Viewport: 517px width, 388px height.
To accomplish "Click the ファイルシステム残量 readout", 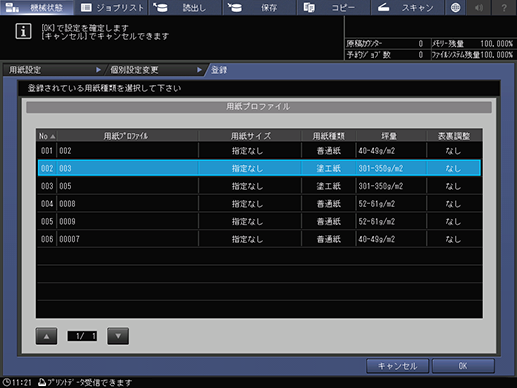I will (473, 55).
